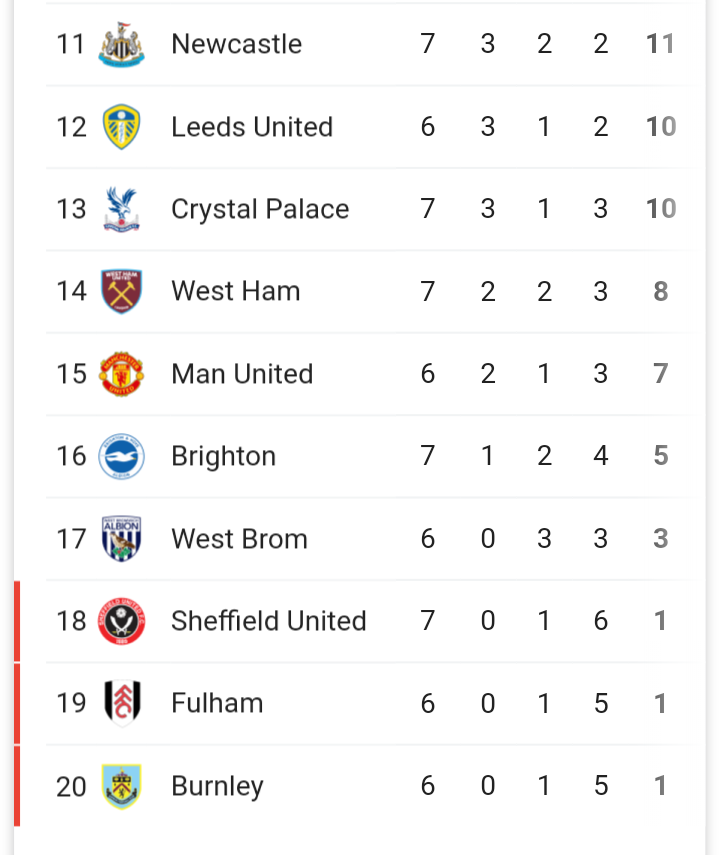Tap the Leeds United crest icon
Screen dimensions: 719x855
[x=122, y=127]
